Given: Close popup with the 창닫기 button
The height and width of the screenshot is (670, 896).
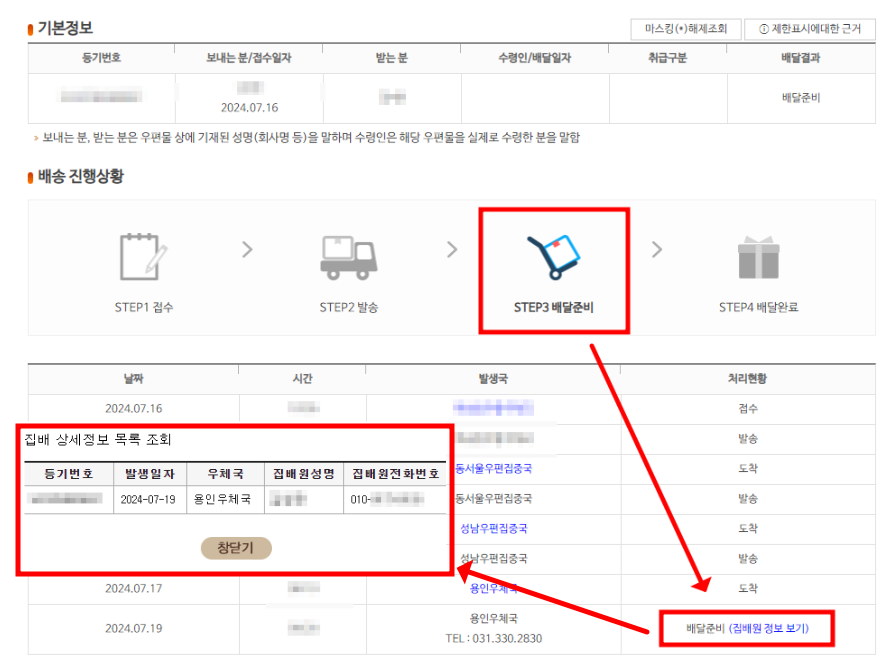Looking at the screenshot, I should 234,548.
